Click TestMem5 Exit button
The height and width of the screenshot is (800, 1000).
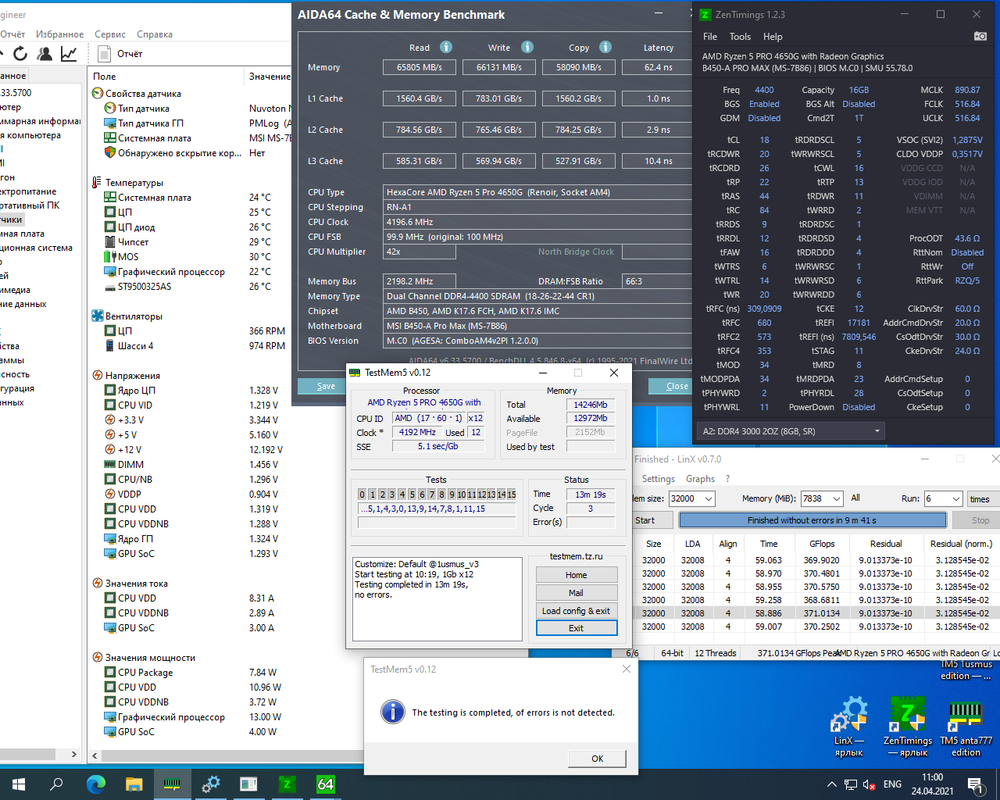tap(577, 628)
